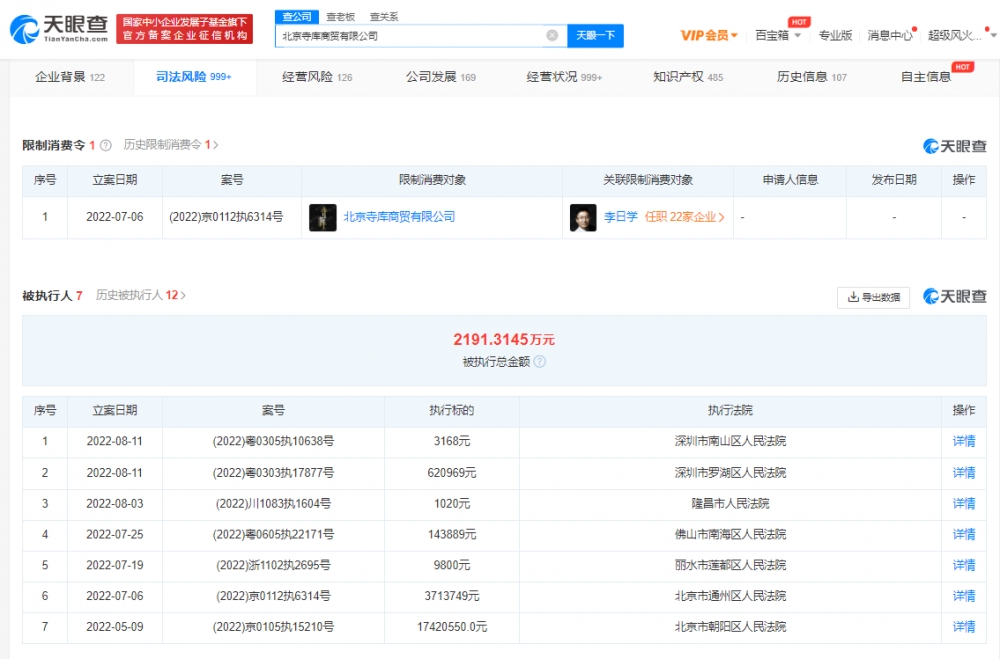Viewport: 1000px width, 659px height.
Task: Open the 消息中心 link
Action: click(x=890, y=36)
